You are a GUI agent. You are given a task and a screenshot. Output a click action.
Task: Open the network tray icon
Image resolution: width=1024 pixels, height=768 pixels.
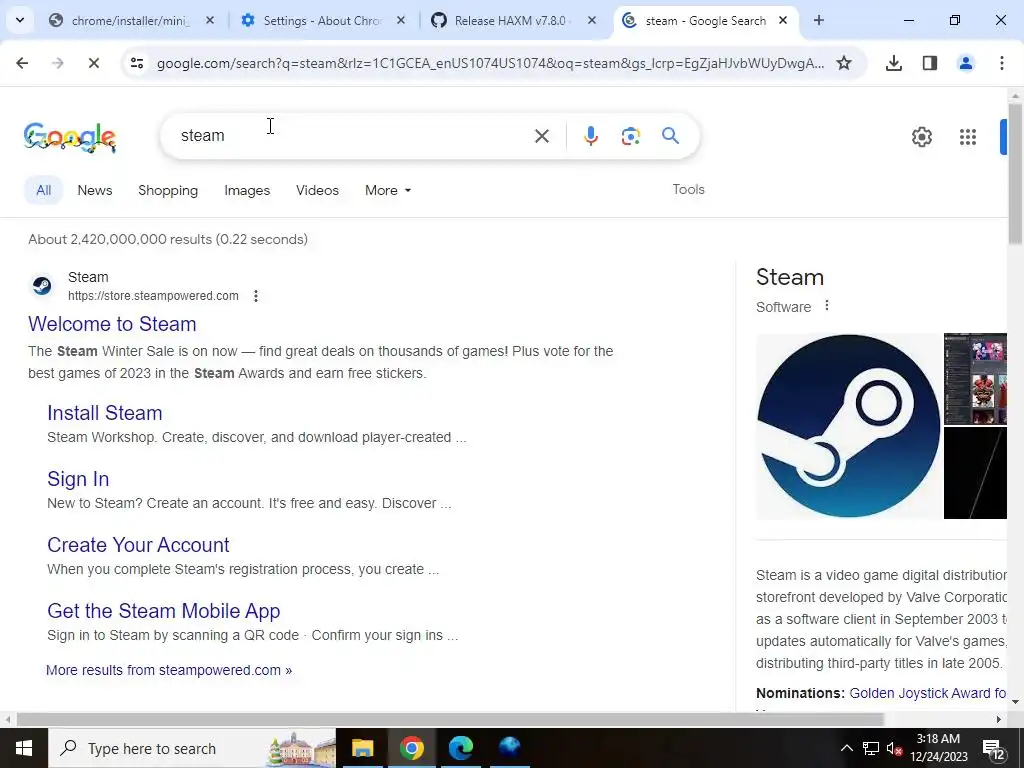[x=871, y=748]
